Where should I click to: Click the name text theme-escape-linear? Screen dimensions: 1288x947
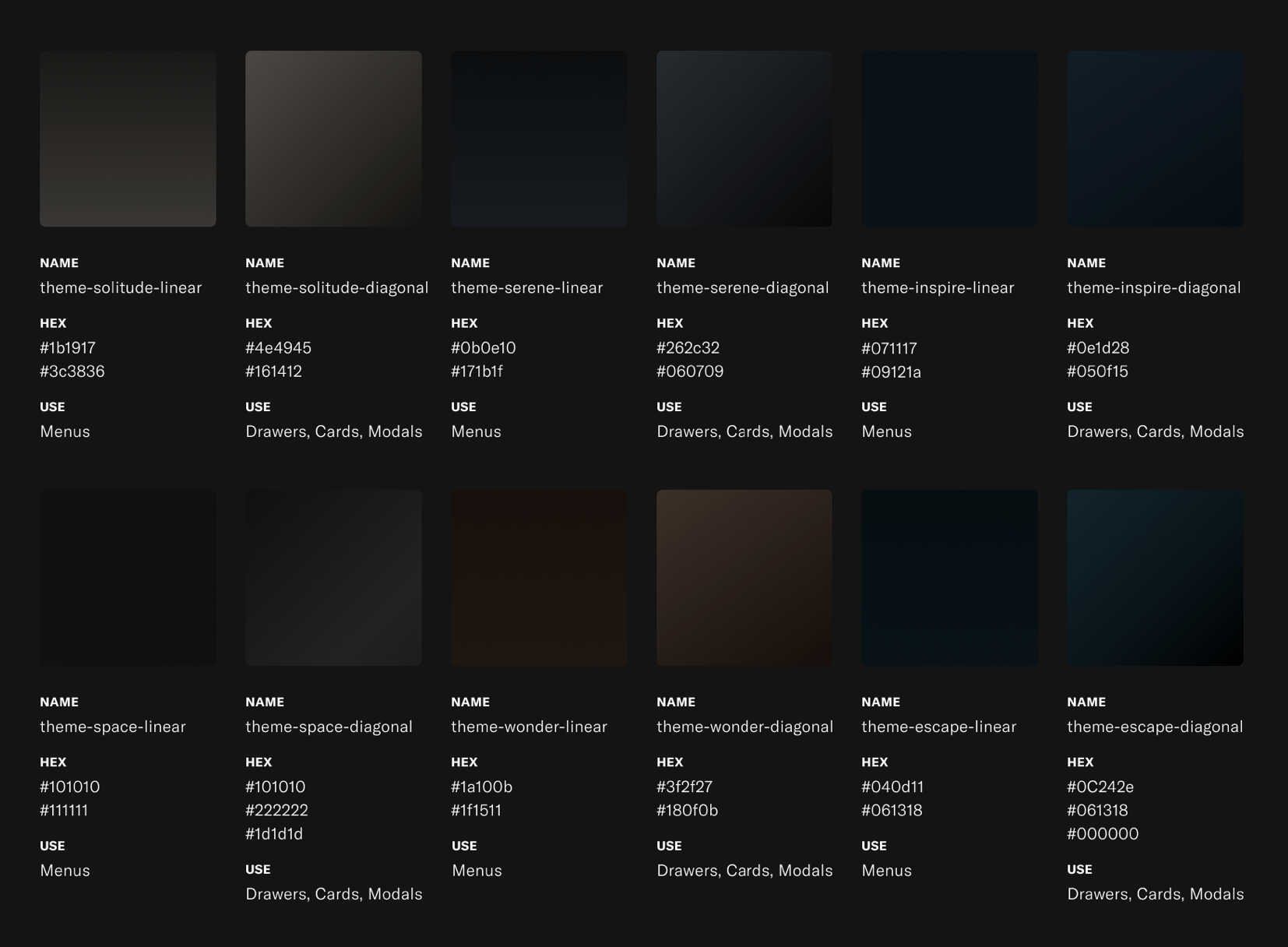(x=939, y=727)
